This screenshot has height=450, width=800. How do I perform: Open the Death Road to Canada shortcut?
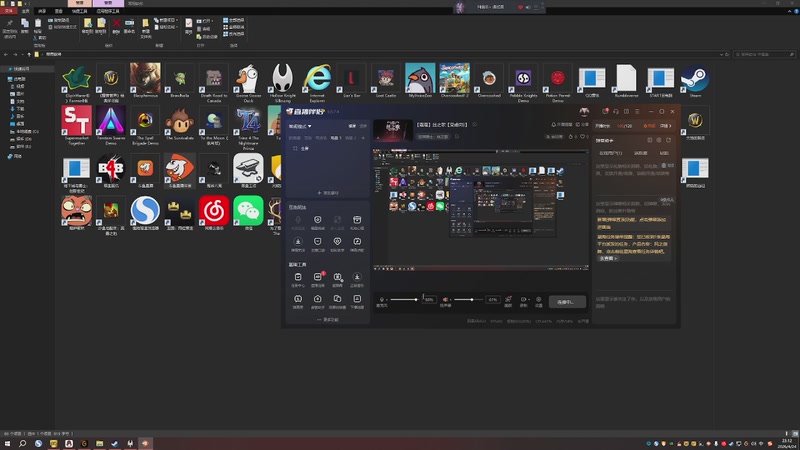(x=214, y=83)
